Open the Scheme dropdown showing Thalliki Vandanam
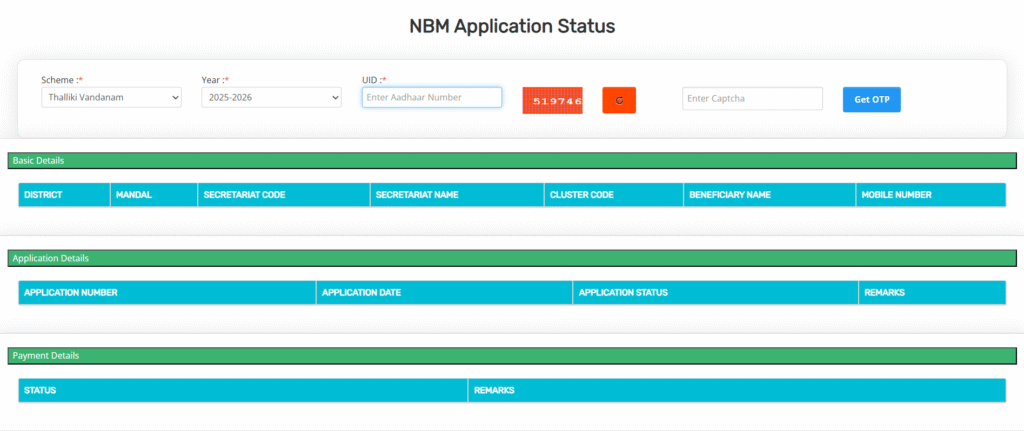The height and width of the screenshot is (431, 1024). [x=111, y=98]
